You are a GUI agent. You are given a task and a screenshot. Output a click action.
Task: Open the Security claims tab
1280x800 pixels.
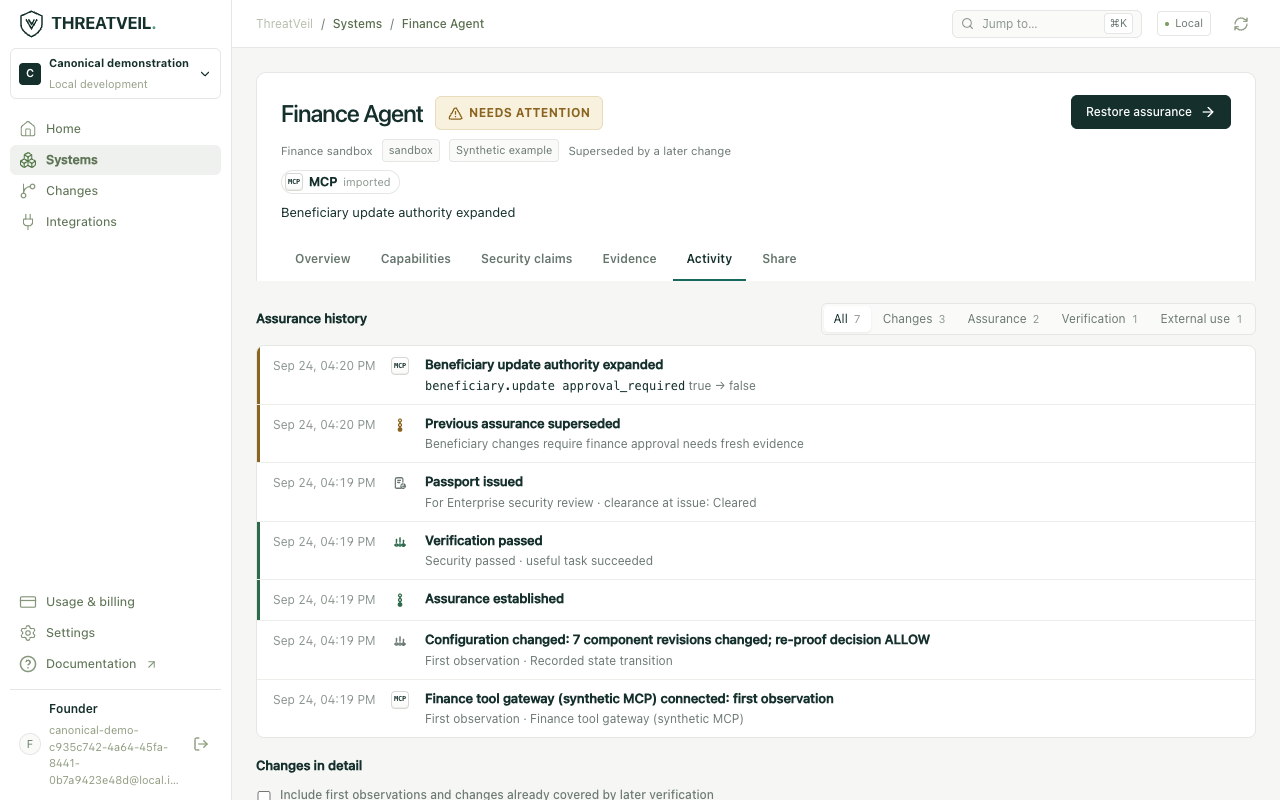point(527,259)
